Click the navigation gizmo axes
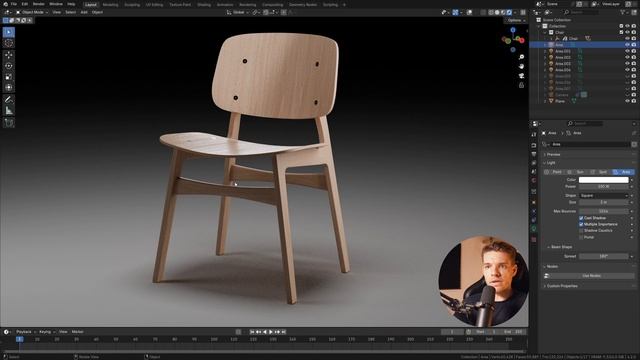This screenshot has height=360, width=640. pos(513,40)
